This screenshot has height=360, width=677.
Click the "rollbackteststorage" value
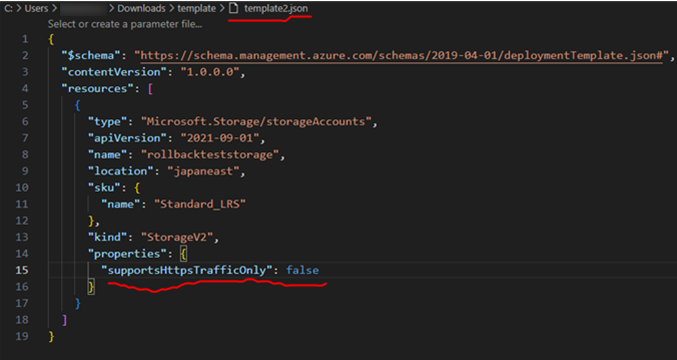(x=210, y=155)
